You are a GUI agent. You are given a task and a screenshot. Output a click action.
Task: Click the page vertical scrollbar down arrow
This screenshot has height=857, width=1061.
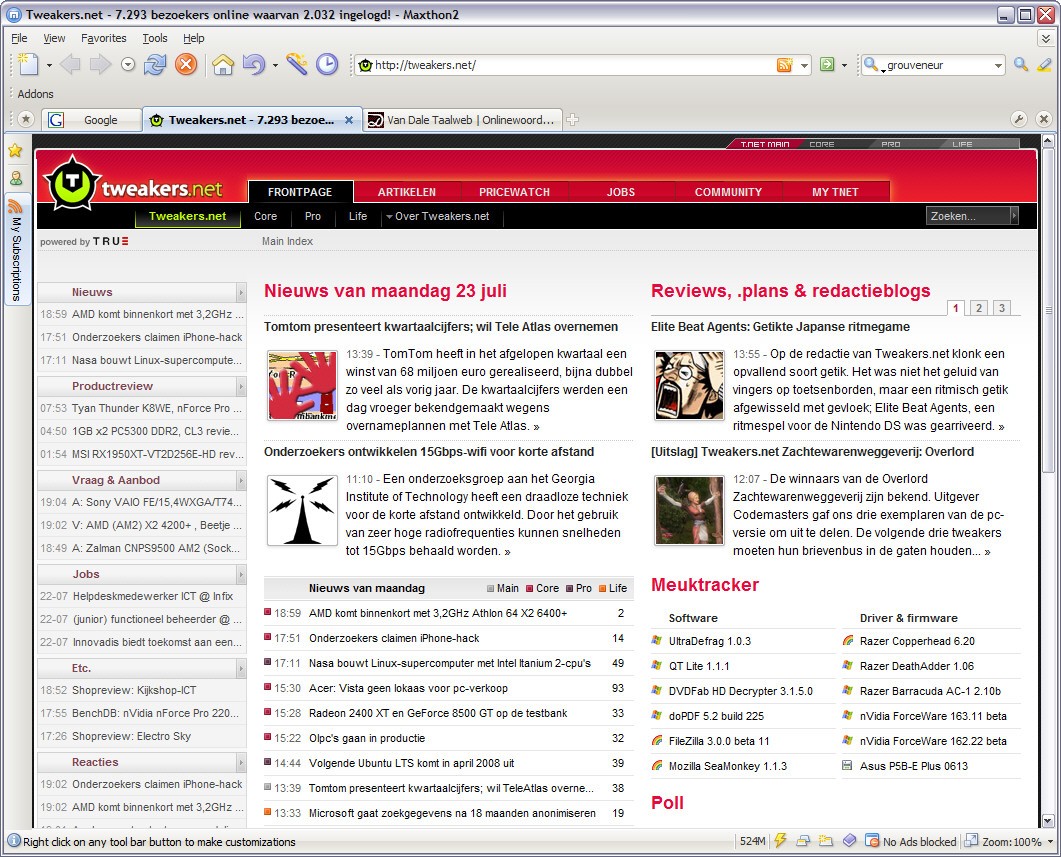click(1047, 820)
